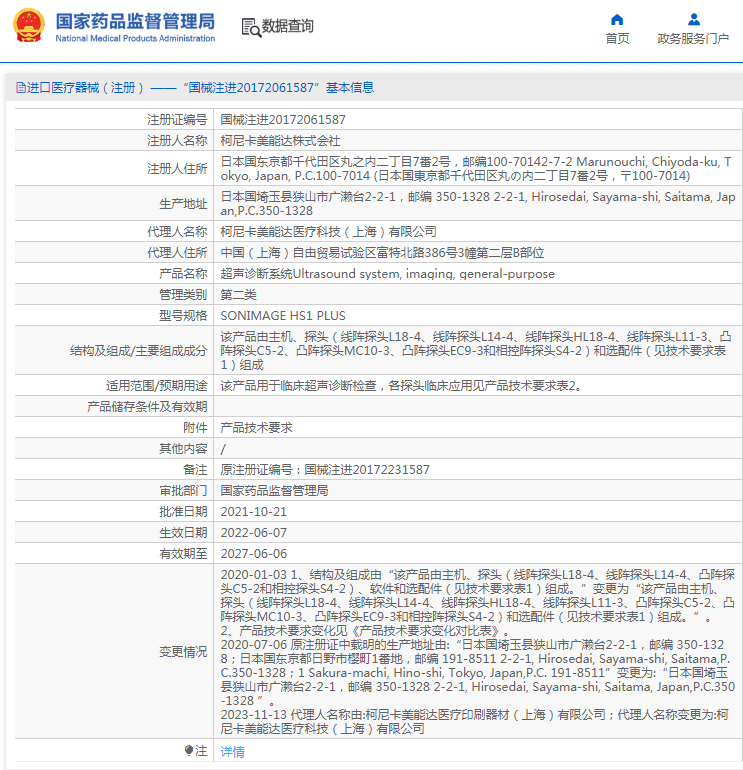This screenshot has width=743, height=770.
Task: Click the document icon before 进口医疗器械
Action: 21,88
